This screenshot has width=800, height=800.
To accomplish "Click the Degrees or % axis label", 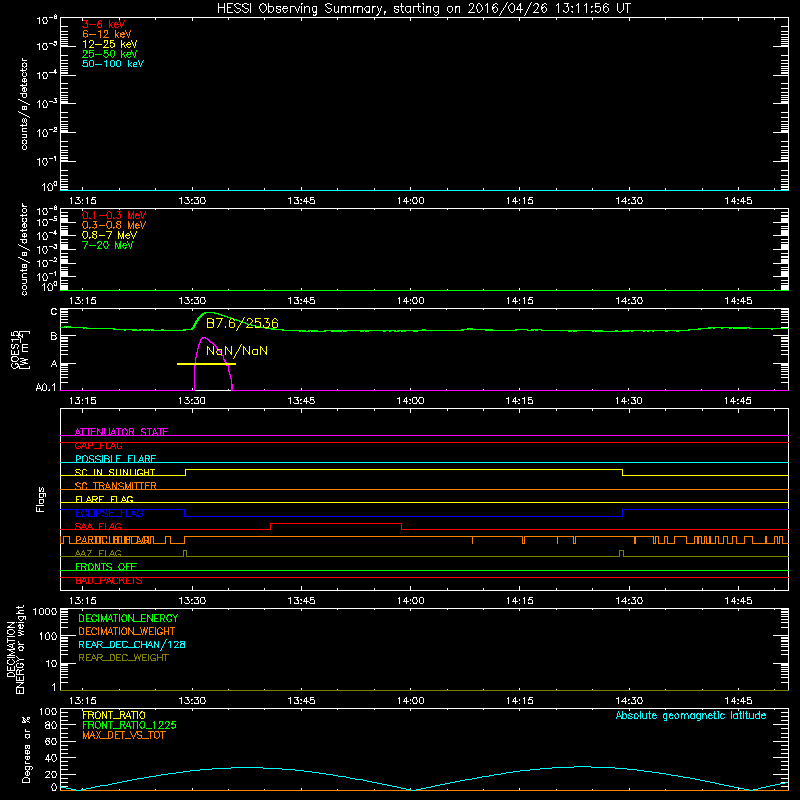I will pyautogui.click(x=26, y=749).
